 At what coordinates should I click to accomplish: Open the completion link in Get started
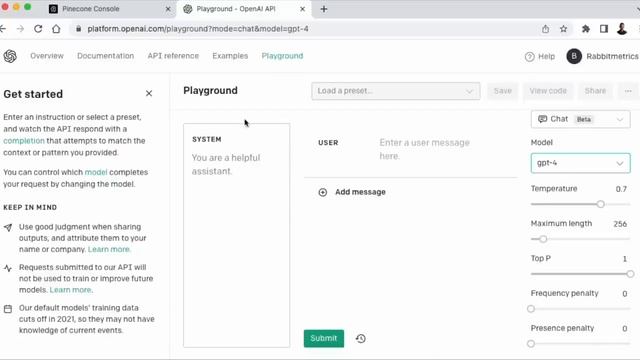point(24,141)
